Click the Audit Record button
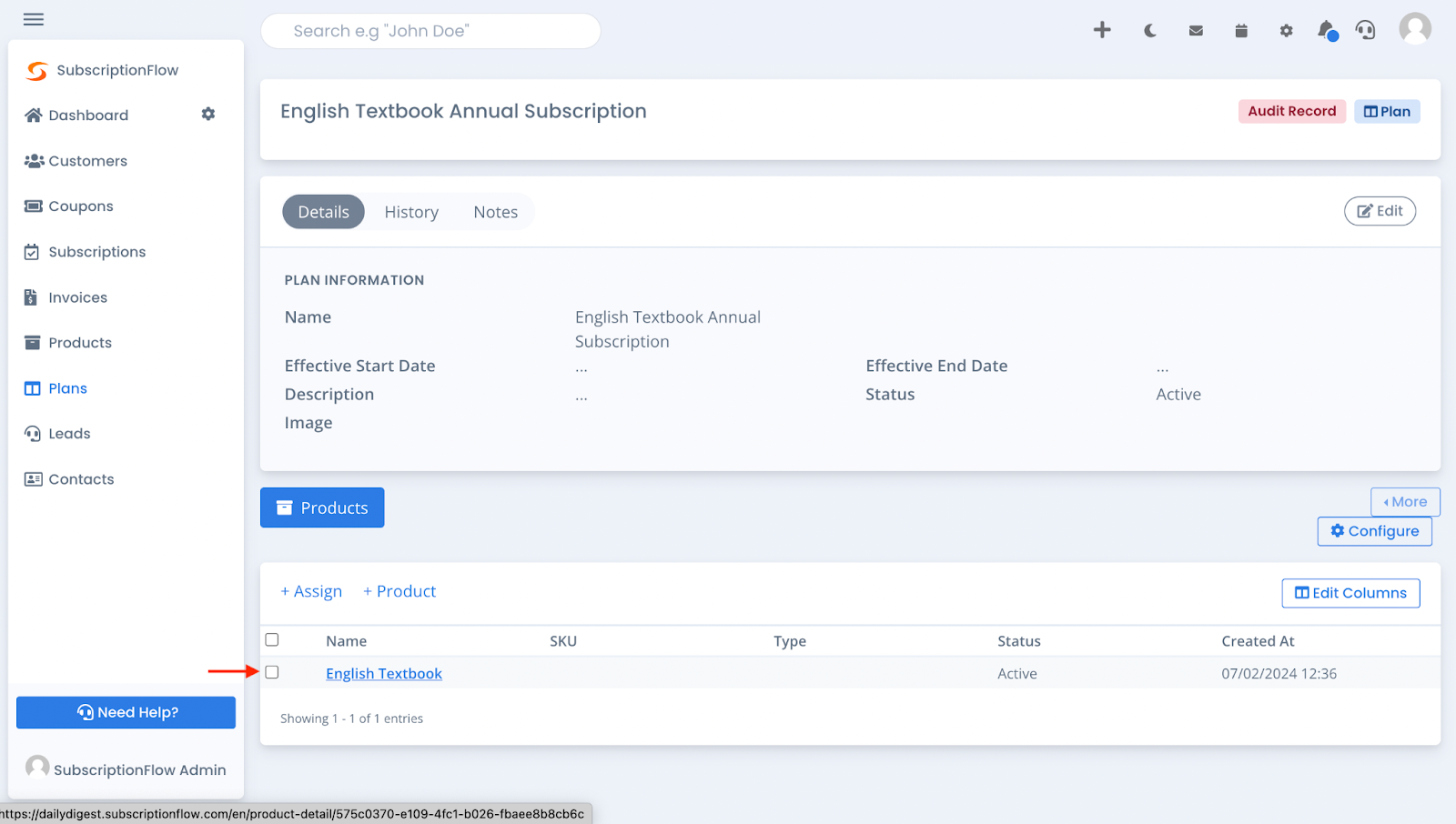The image size is (1456, 824). coord(1291,111)
